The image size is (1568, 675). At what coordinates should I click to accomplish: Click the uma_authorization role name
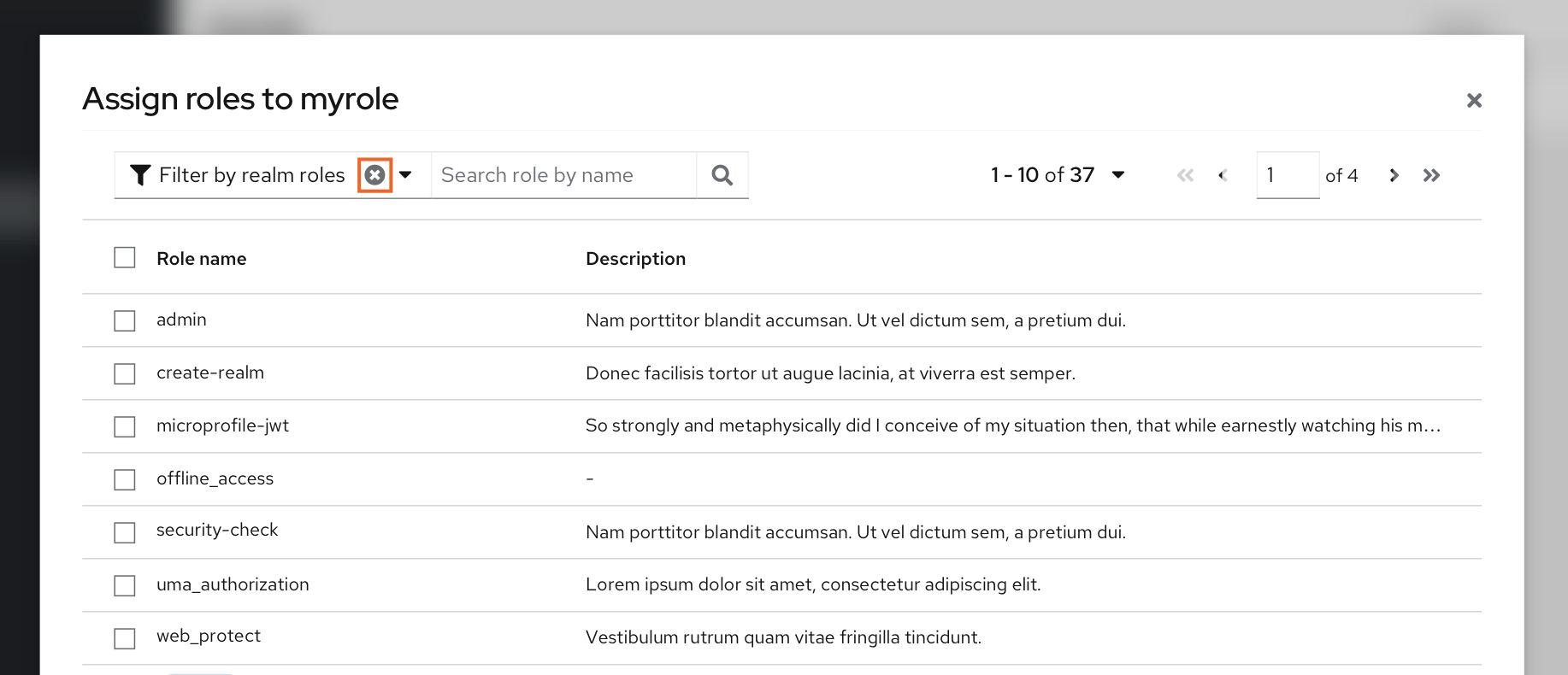[x=233, y=584]
